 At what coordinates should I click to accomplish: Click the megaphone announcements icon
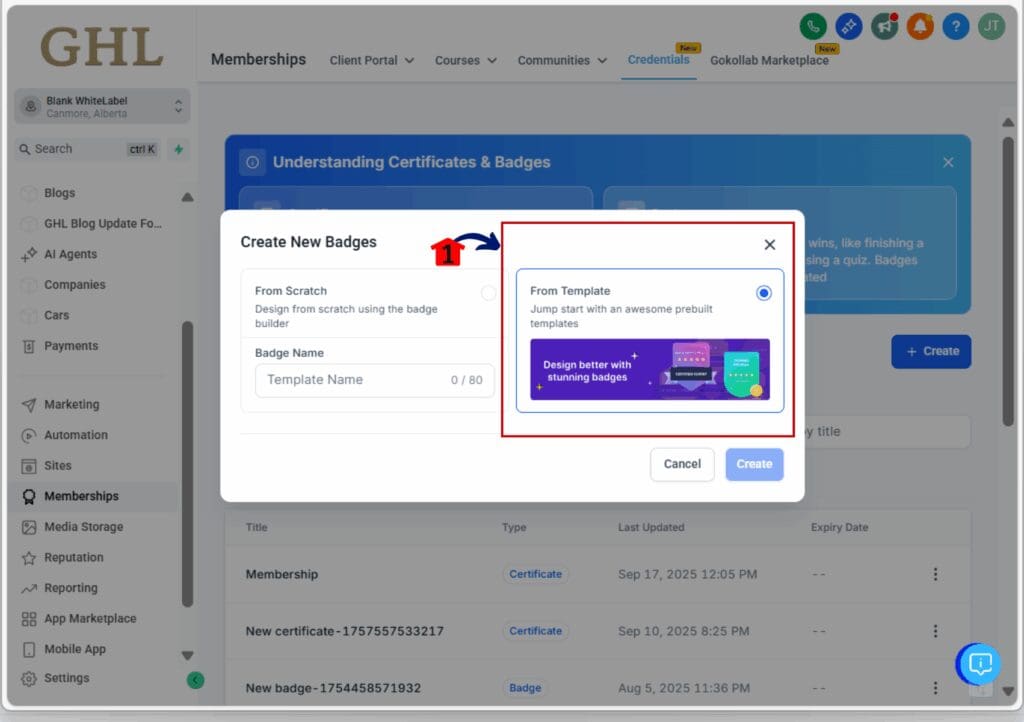tap(884, 26)
